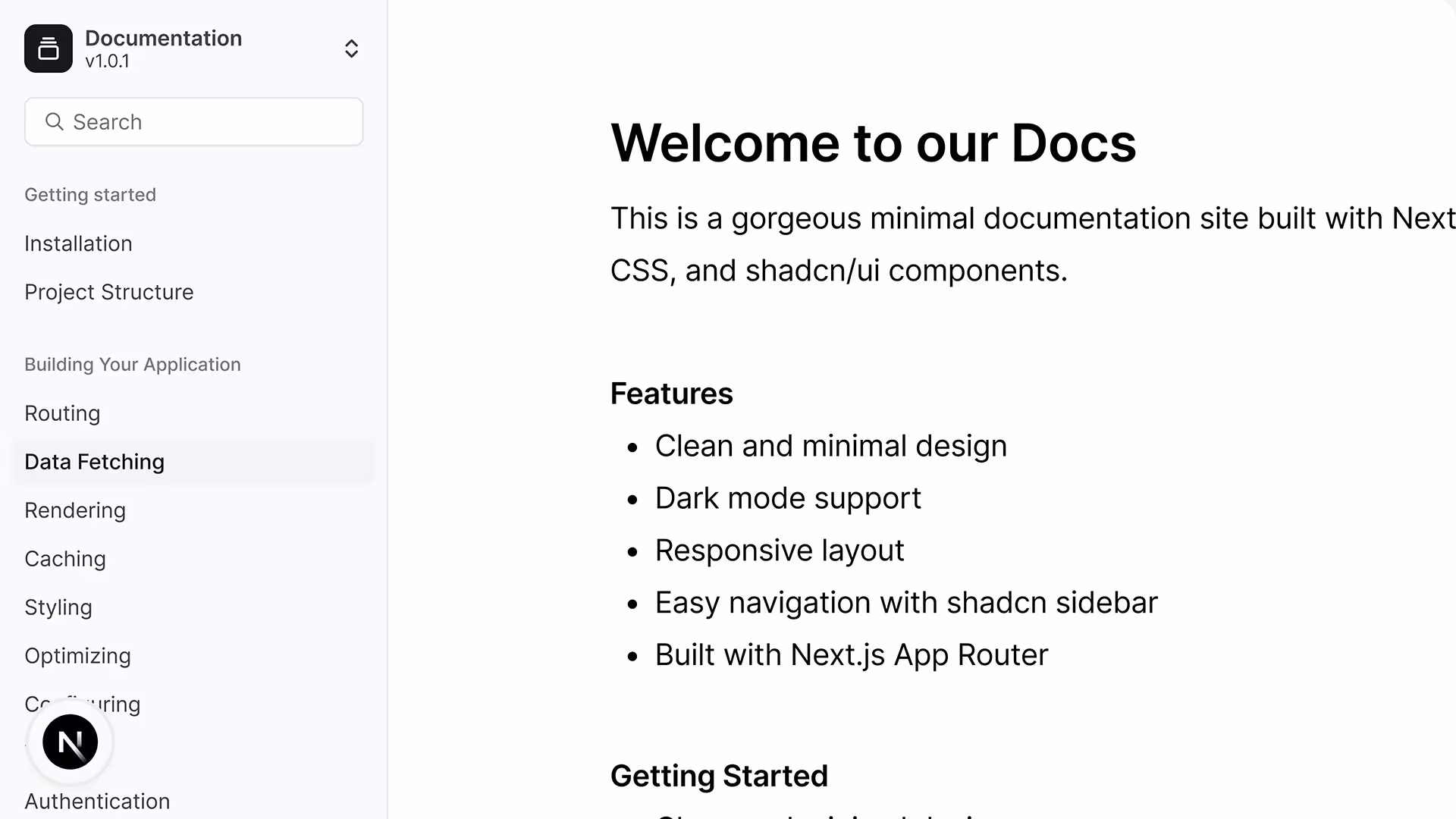This screenshot has height=819, width=1456.
Task: Click the search magnifier icon
Action: pyautogui.click(x=54, y=121)
